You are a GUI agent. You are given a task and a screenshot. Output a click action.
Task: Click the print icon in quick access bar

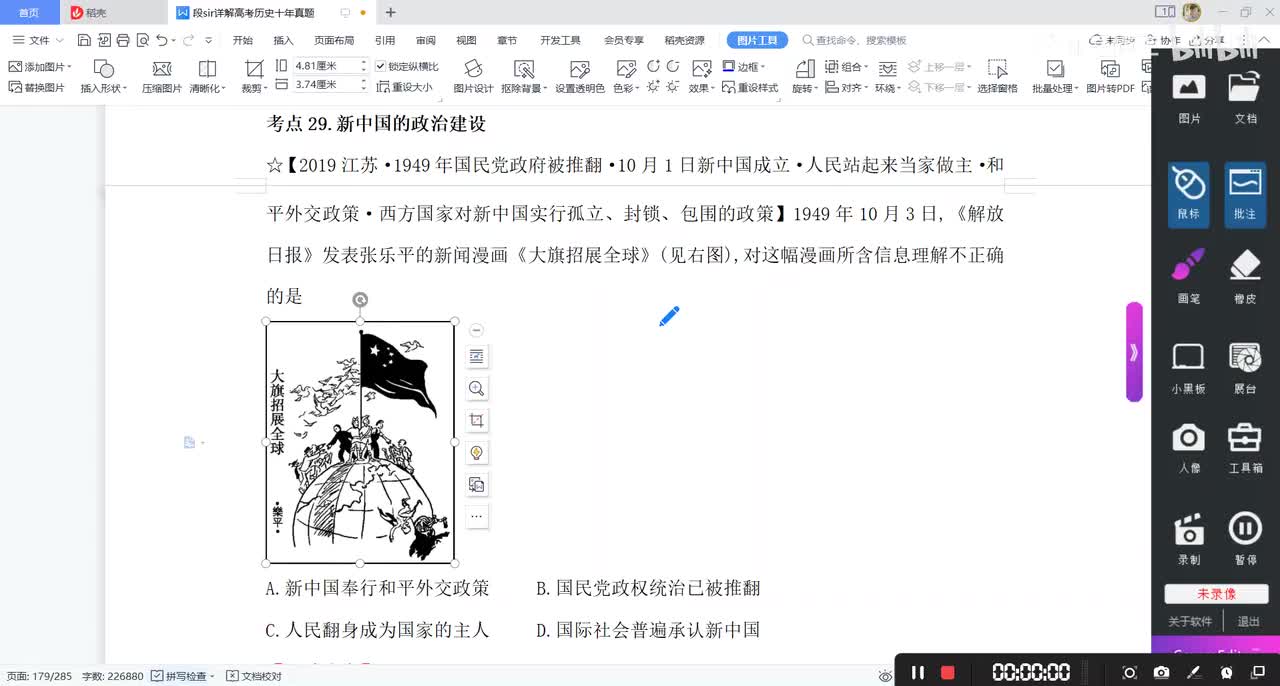coord(122,40)
